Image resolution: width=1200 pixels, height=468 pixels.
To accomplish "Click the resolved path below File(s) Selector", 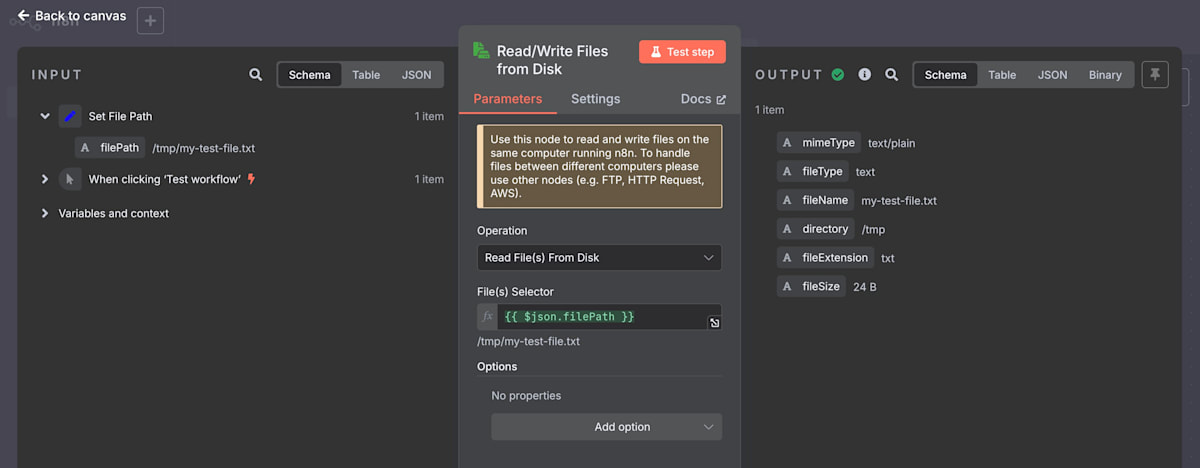I will (528, 341).
